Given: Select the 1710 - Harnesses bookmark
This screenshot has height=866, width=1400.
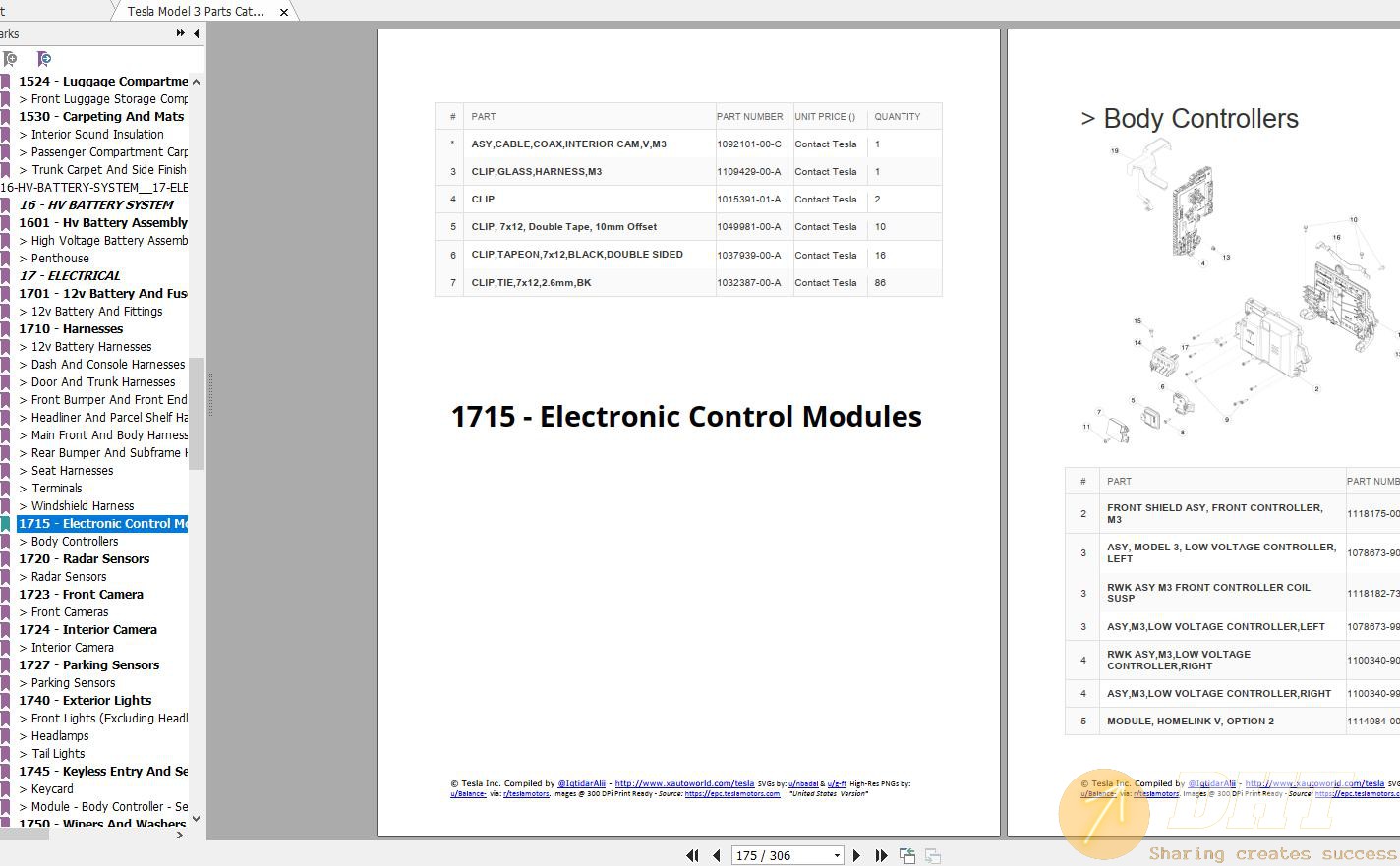Looking at the screenshot, I should 71,329.
